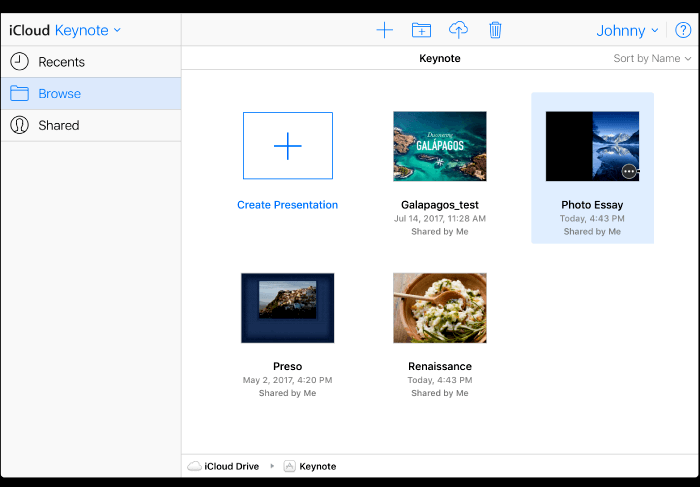Click the Preso file name

[x=288, y=366]
